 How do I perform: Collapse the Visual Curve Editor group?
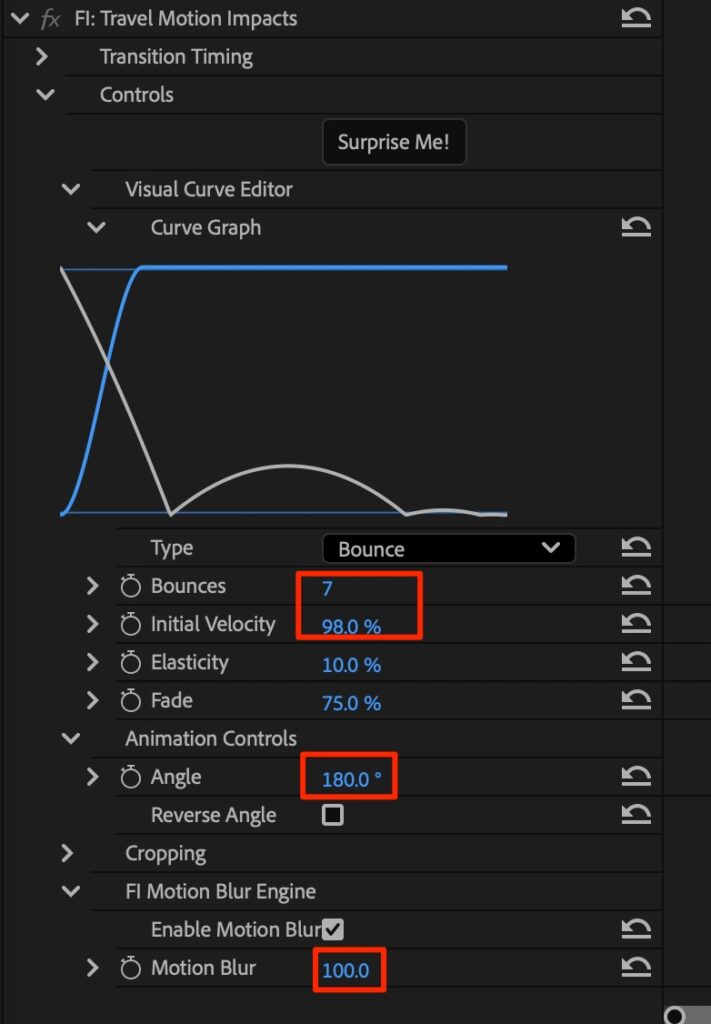pyautogui.click(x=70, y=189)
